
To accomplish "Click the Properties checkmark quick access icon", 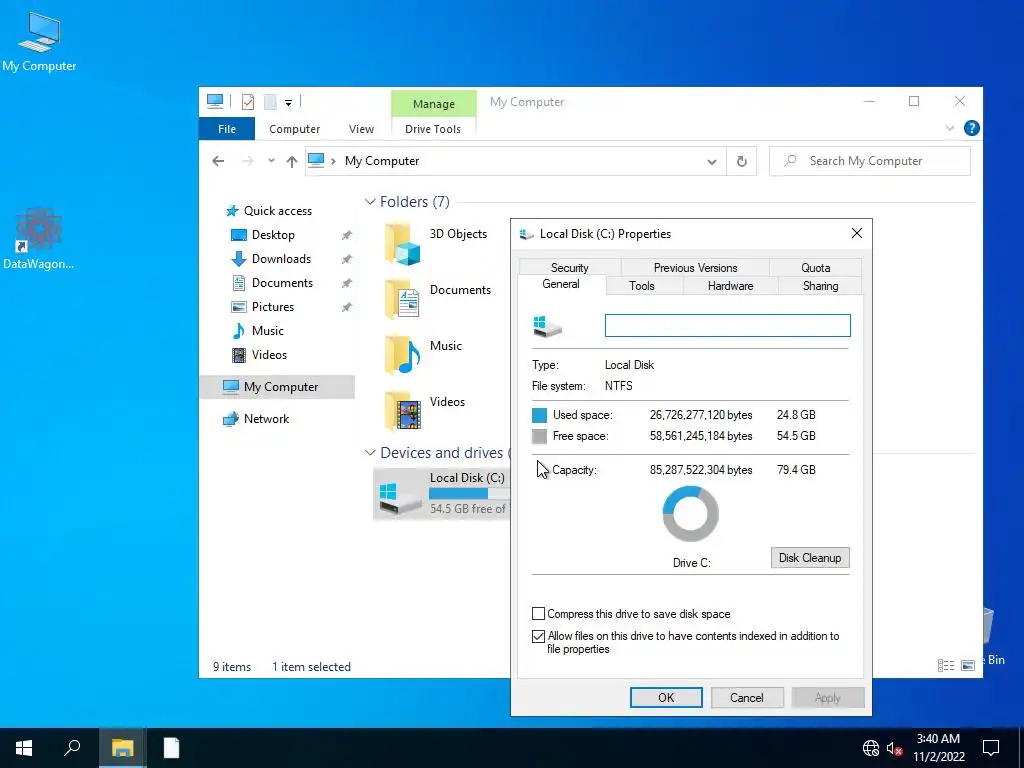I will [x=248, y=102].
